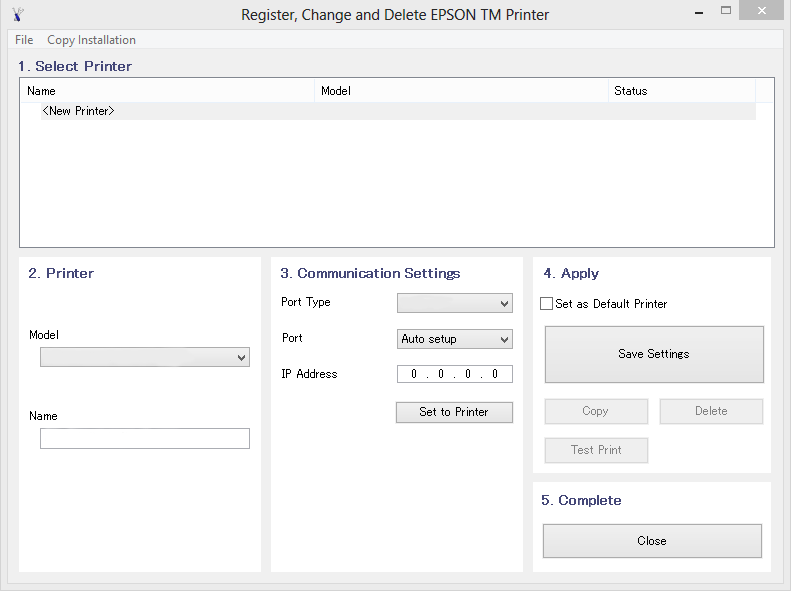The height and width of the screenshot is (591, 791).
Task: Click the Copy button in Apply section
Action: click(596, 411)
